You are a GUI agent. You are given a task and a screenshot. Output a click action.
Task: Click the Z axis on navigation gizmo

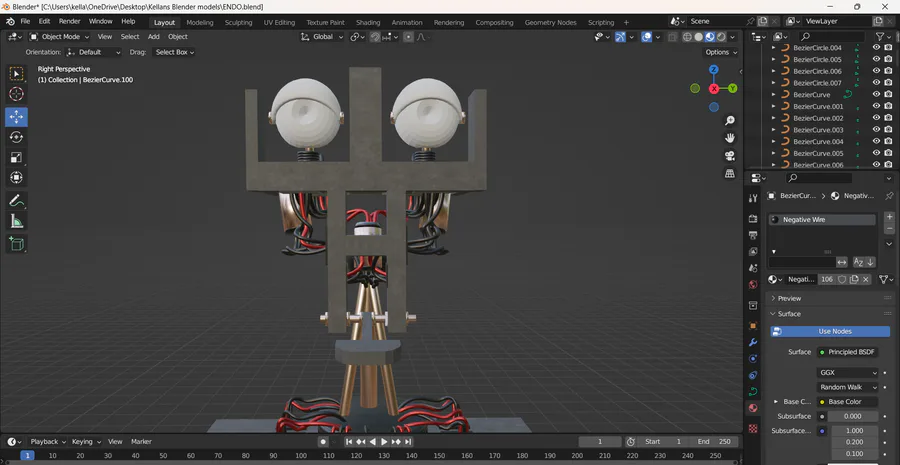coord(713,69)
